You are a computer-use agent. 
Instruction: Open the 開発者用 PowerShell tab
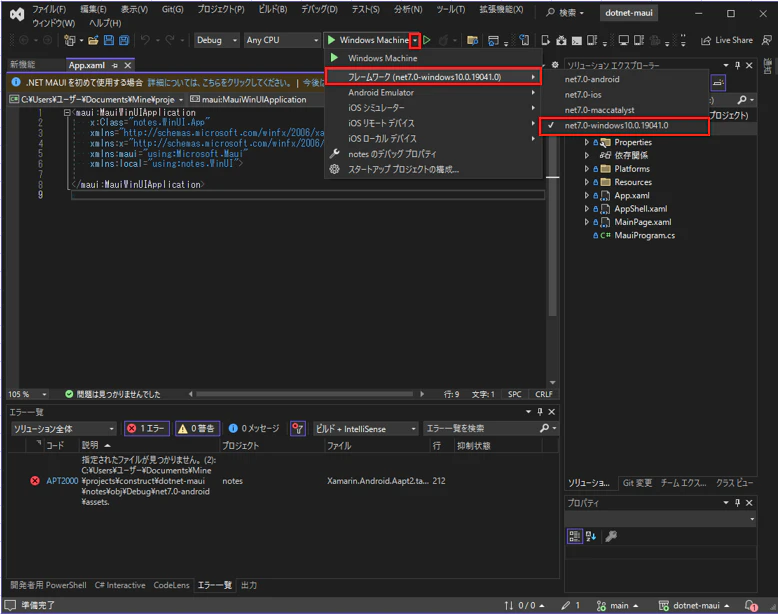(49, 585)
